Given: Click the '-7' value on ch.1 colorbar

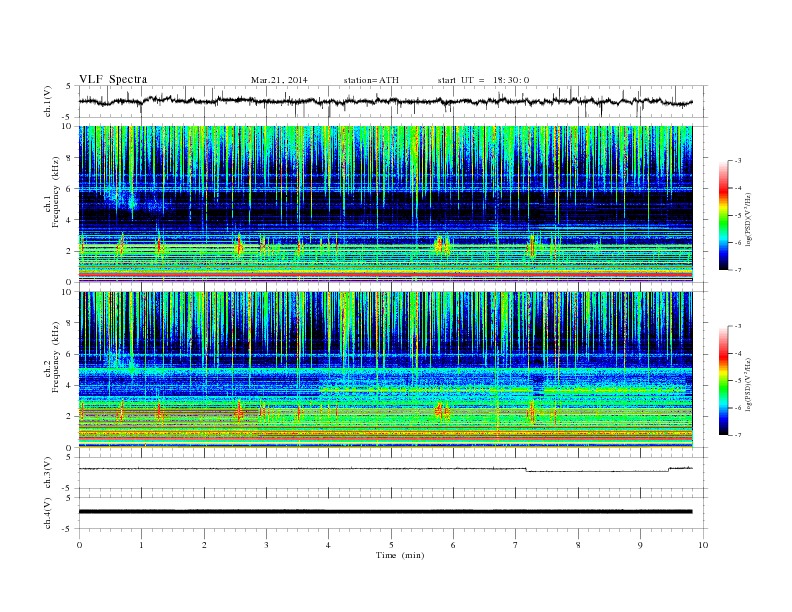Looking at the screenshot, I should pyautogui.click(x=738, y=270).
